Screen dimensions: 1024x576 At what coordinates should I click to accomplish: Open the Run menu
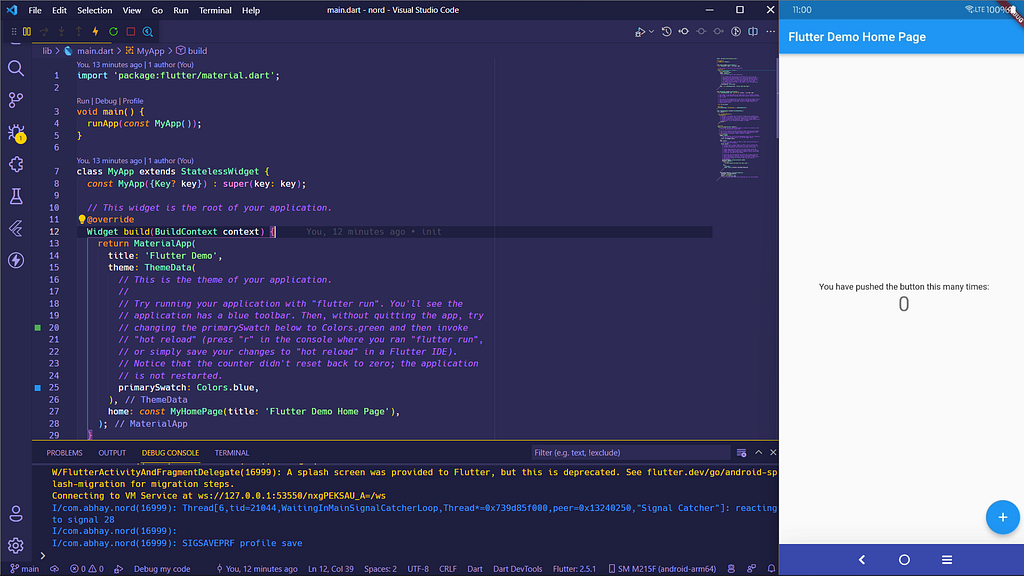181,10
